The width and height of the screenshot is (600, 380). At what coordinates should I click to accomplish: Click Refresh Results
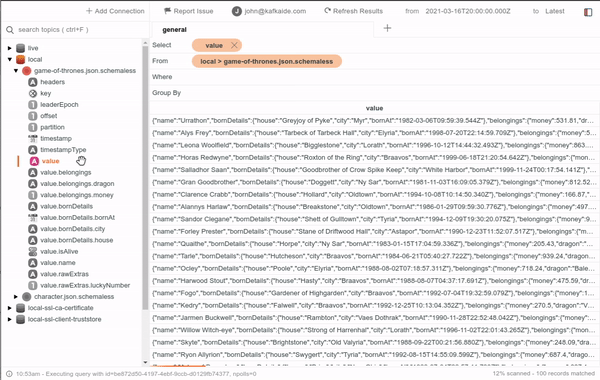(x=353, y=11)
